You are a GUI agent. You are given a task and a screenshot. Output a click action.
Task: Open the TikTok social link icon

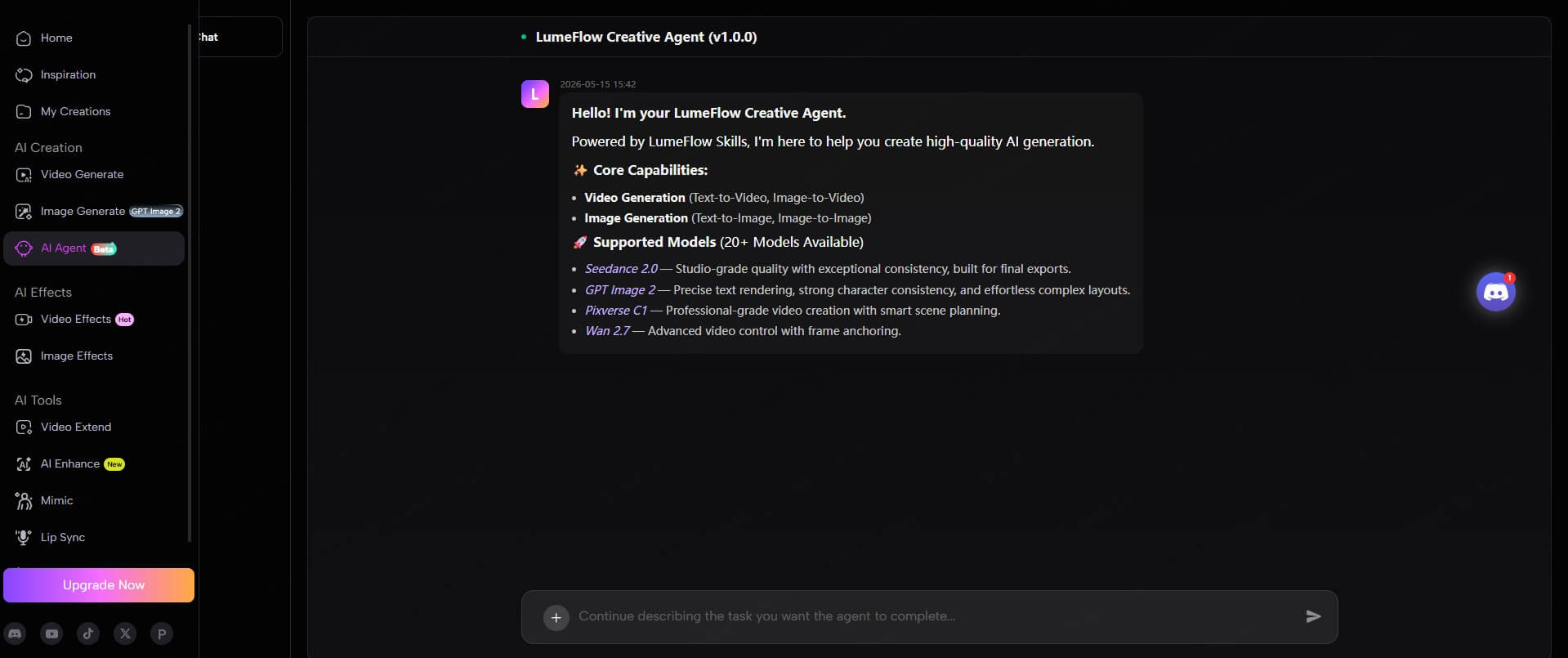pyautogui.click(x=88, y=633)
